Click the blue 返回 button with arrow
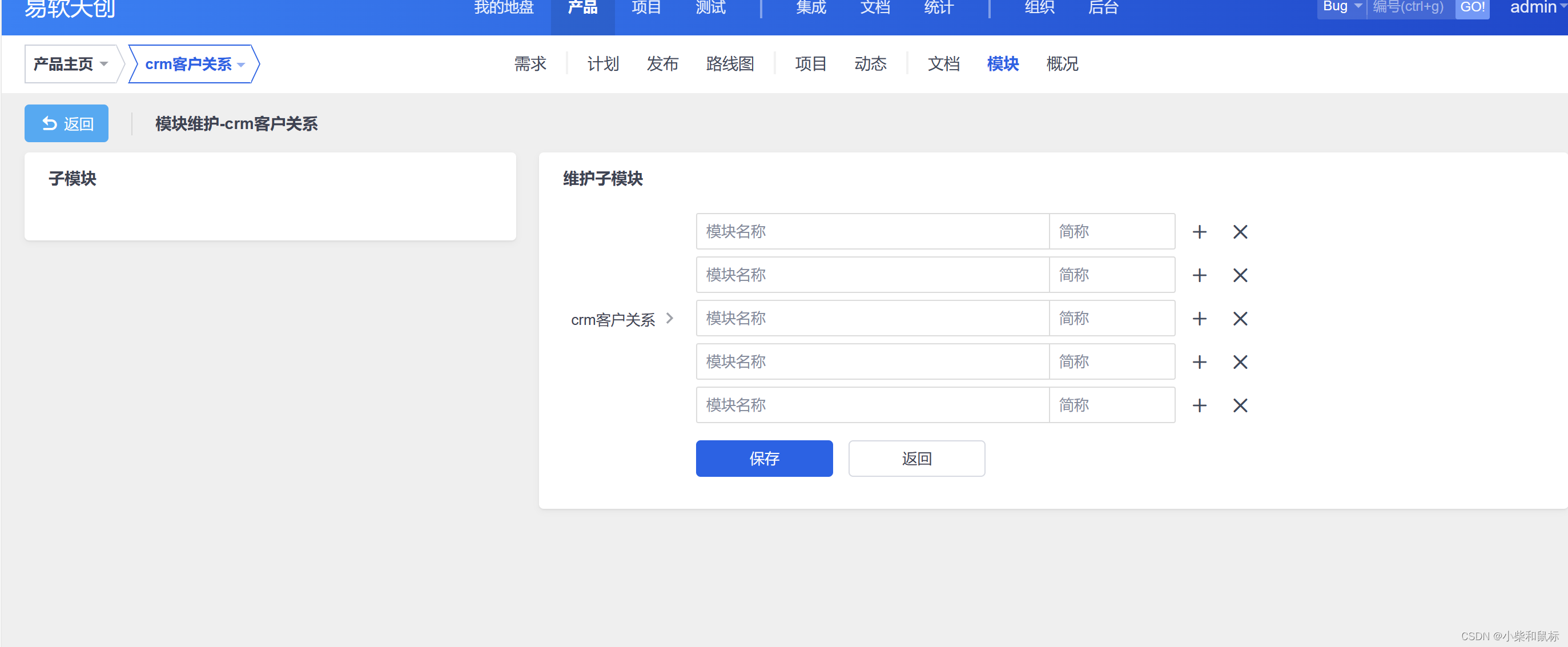The height and width of the screenshot is (647, 1568). click(x=66, y=123)
